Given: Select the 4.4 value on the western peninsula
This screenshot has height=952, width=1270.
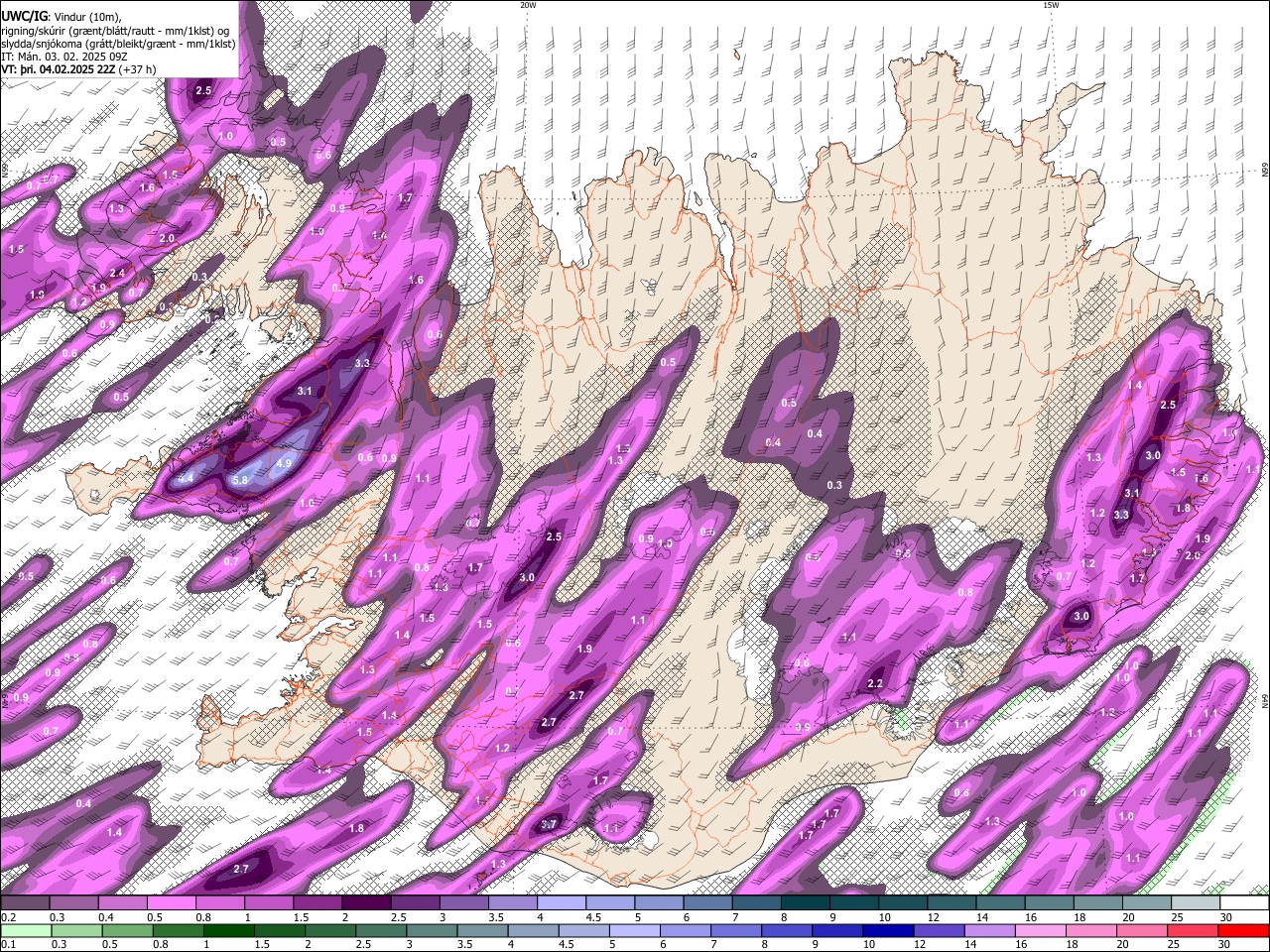Looking at the screenshot, I should tap(187, 478).
